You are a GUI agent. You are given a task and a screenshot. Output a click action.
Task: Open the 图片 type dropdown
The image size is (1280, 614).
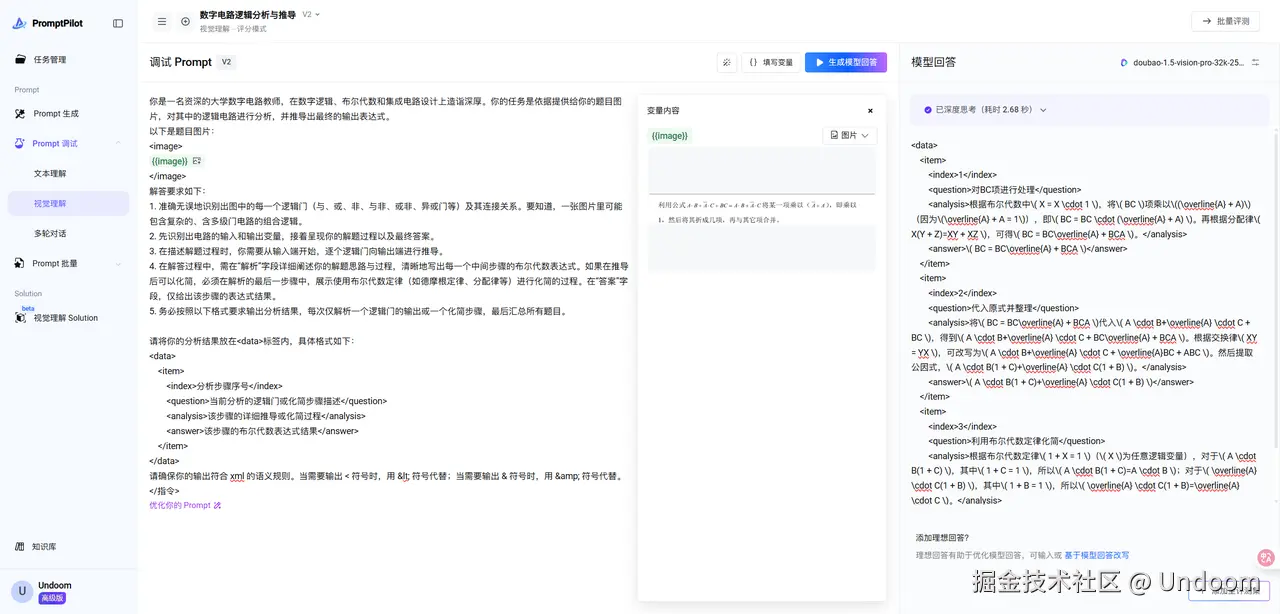click(849, 135)
